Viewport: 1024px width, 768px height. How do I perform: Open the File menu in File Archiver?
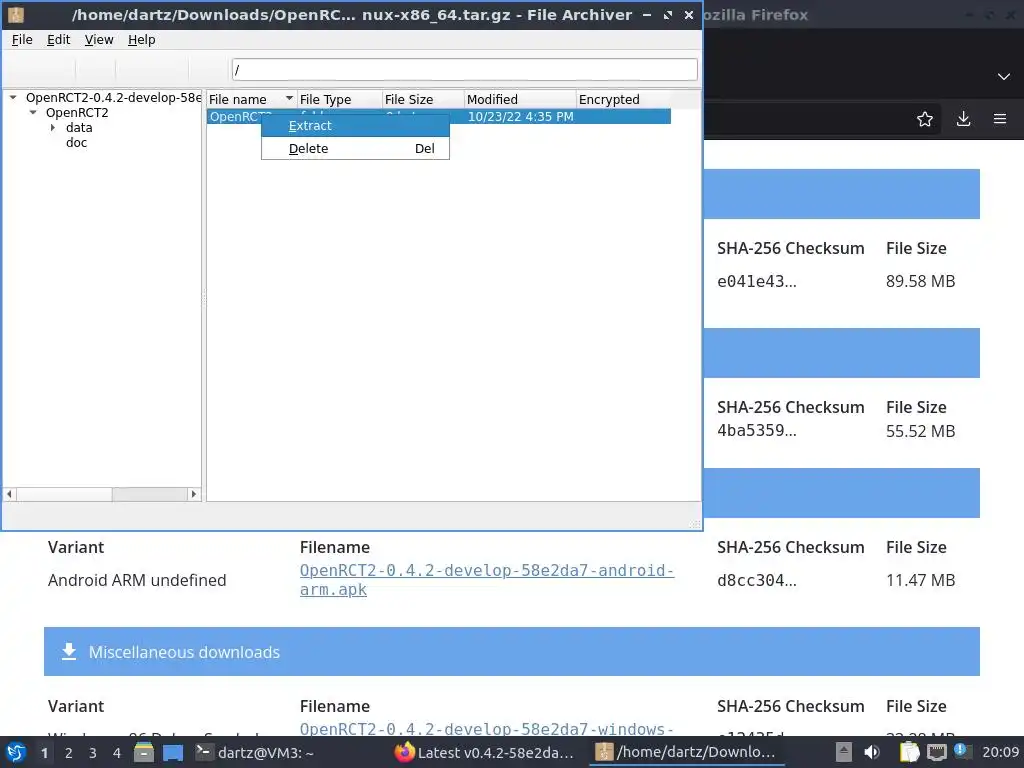(x=22, y=40)
